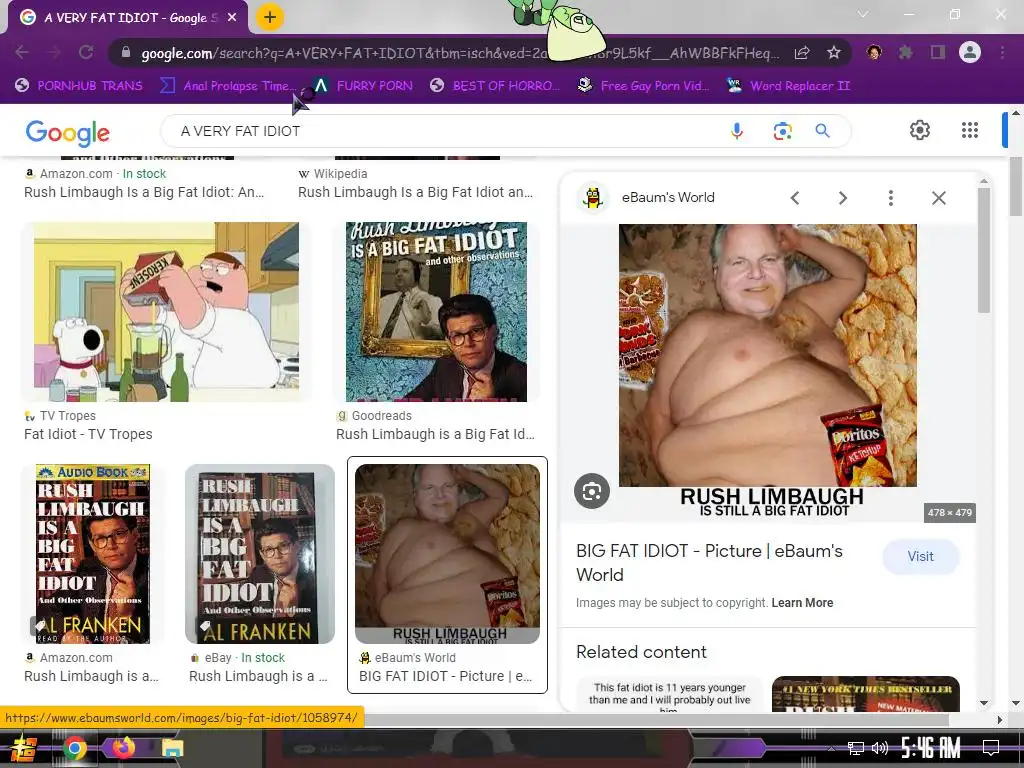Image resolution: width=1024 pixels, height=768 pixels.
Task: Search by image with the Lens camera icon
Action: (782, 131)
